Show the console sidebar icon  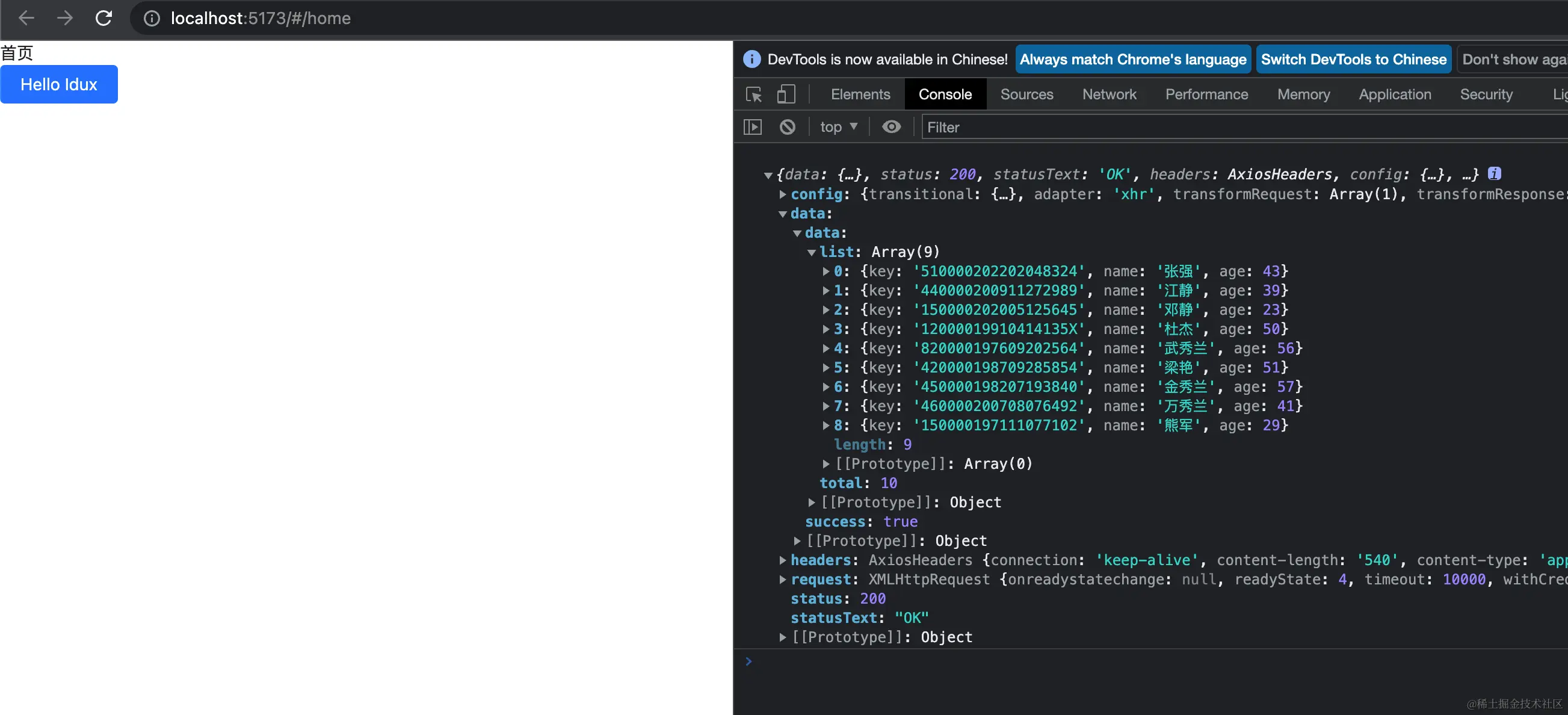[x=753, y=126]
